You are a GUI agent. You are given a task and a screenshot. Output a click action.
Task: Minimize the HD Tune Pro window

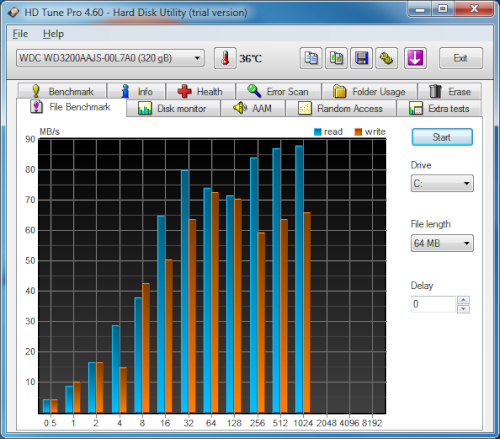(420, 9)
